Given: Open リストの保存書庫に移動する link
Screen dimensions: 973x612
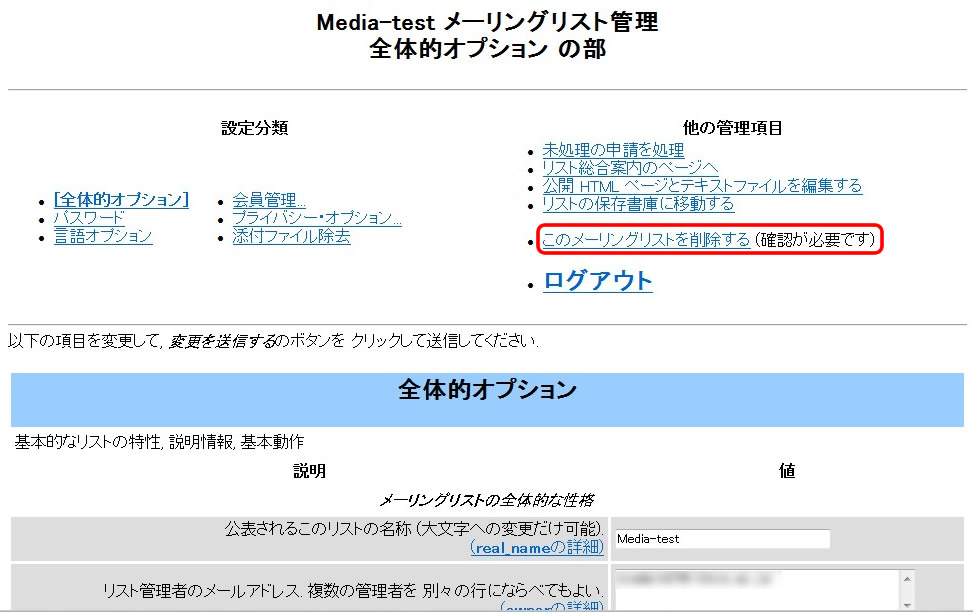Looking at the screenshot, I should 638,204.
